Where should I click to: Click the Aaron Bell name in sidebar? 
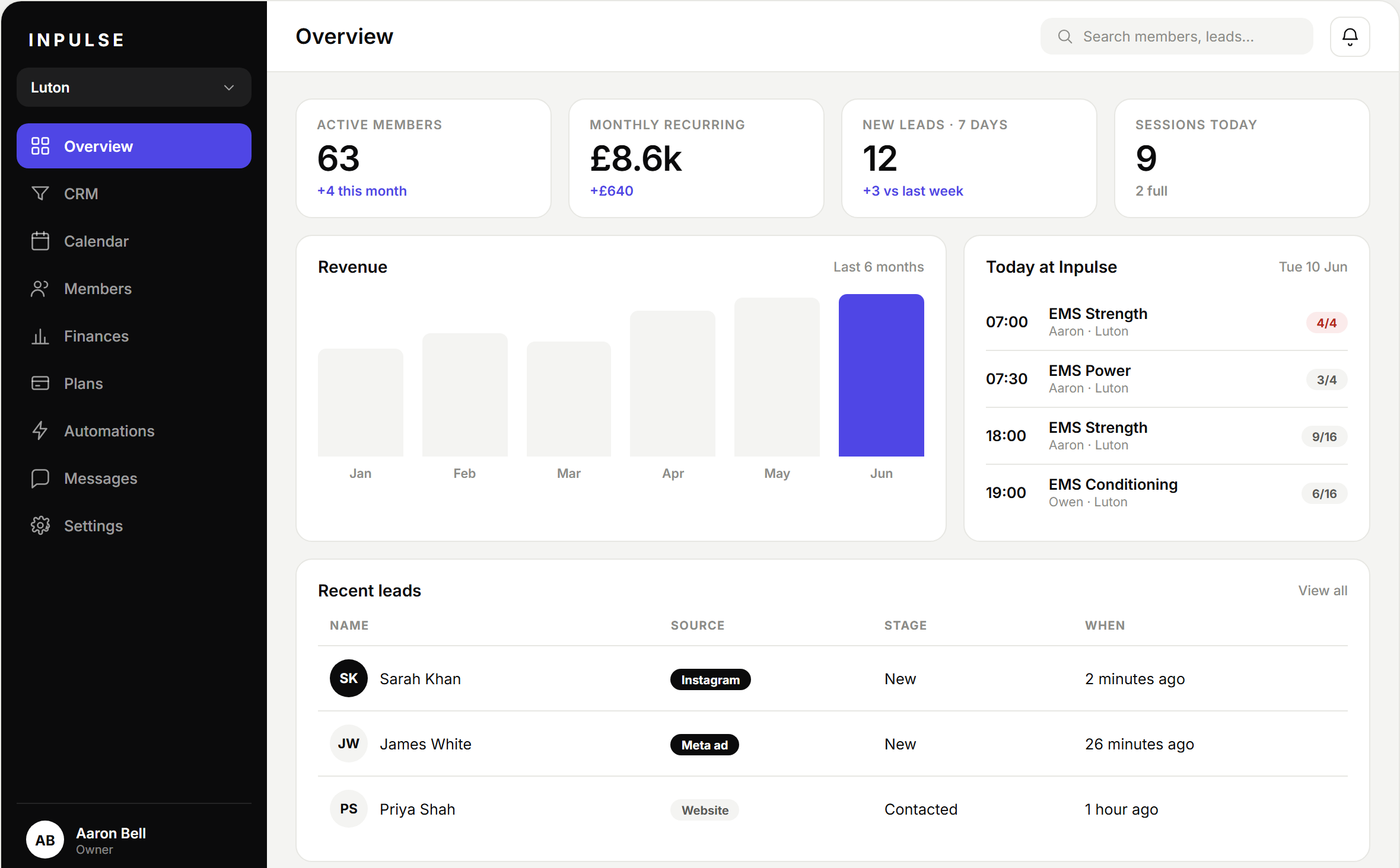click(111, 833)
